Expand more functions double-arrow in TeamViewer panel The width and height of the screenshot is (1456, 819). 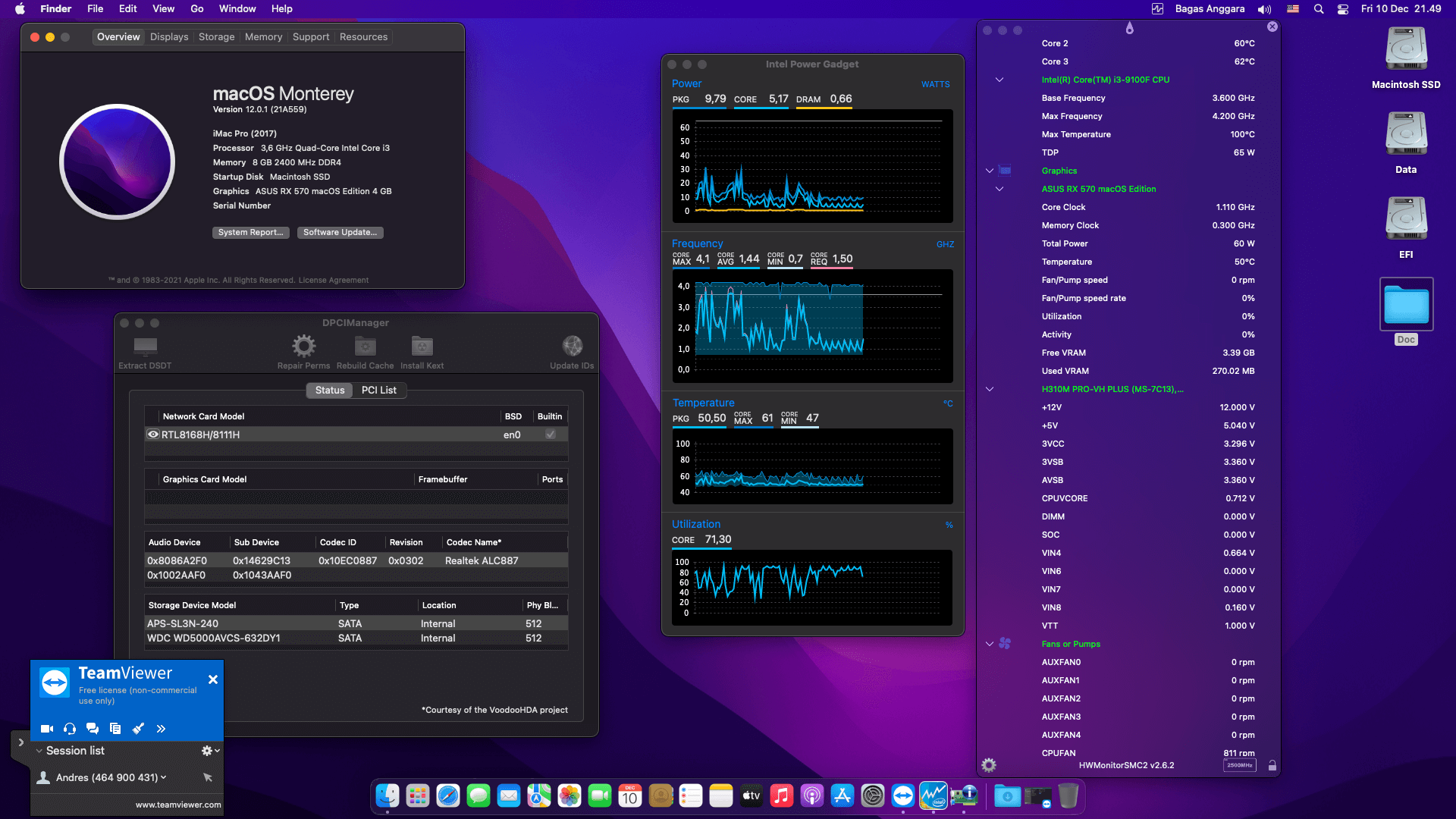tap(161, 729)
